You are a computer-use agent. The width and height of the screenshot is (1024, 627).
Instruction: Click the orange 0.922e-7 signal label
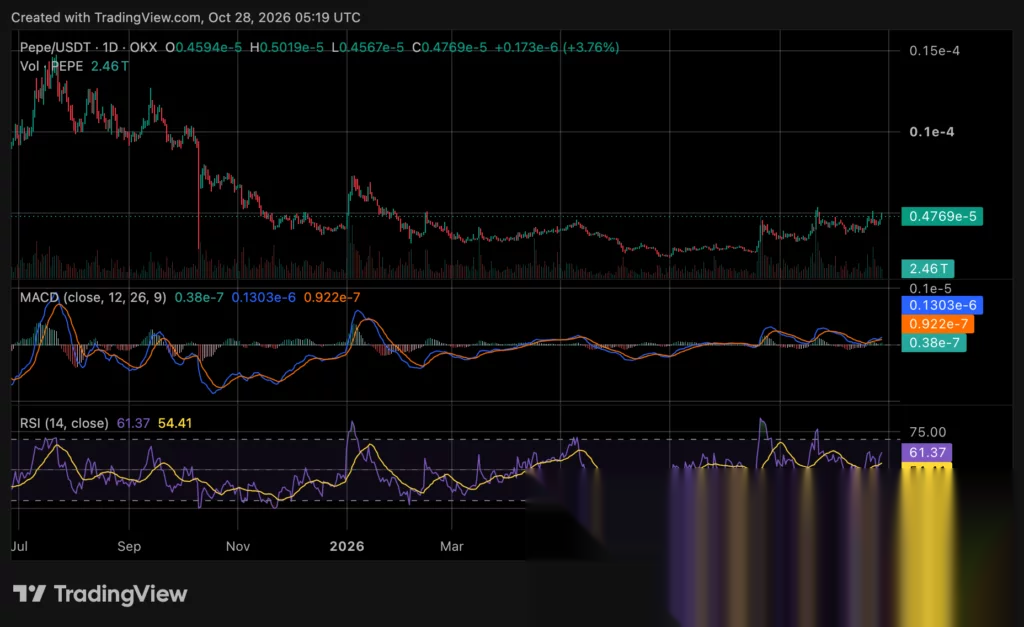pyautogui.click(x=937, y=324)
